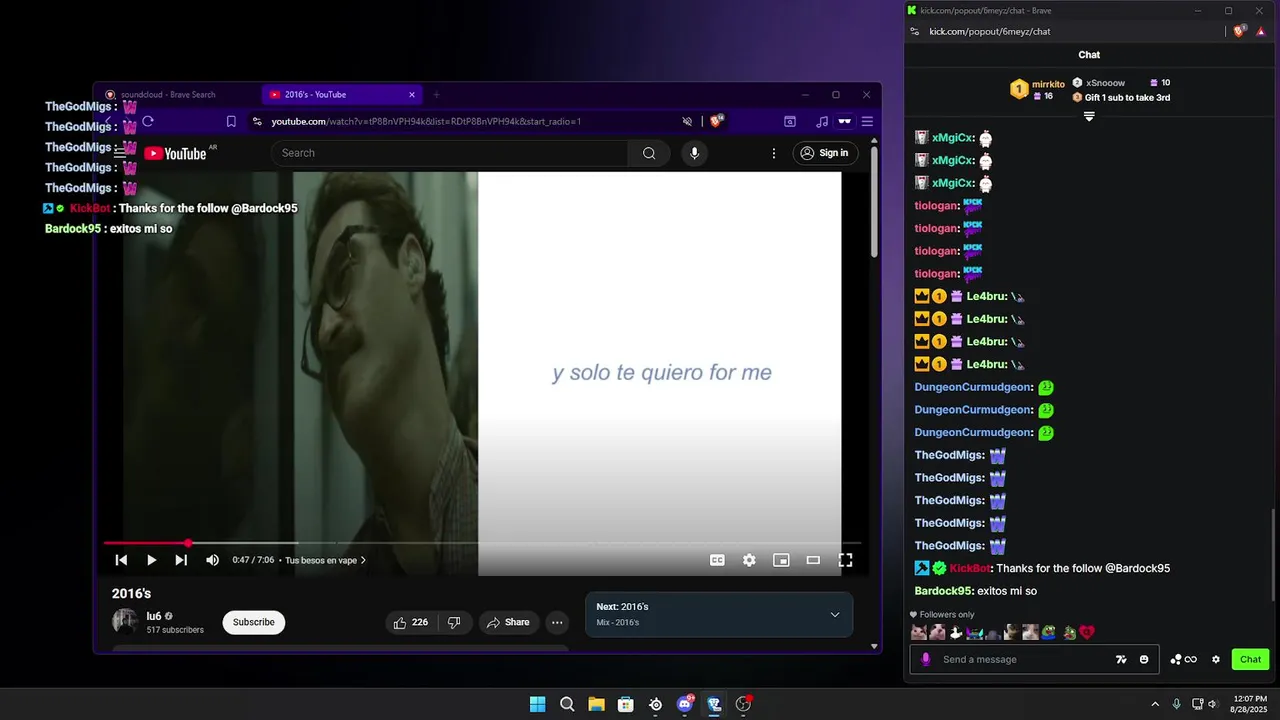
Task: Open Bardock95 username in chat
Action: click(x=943, y=591)
